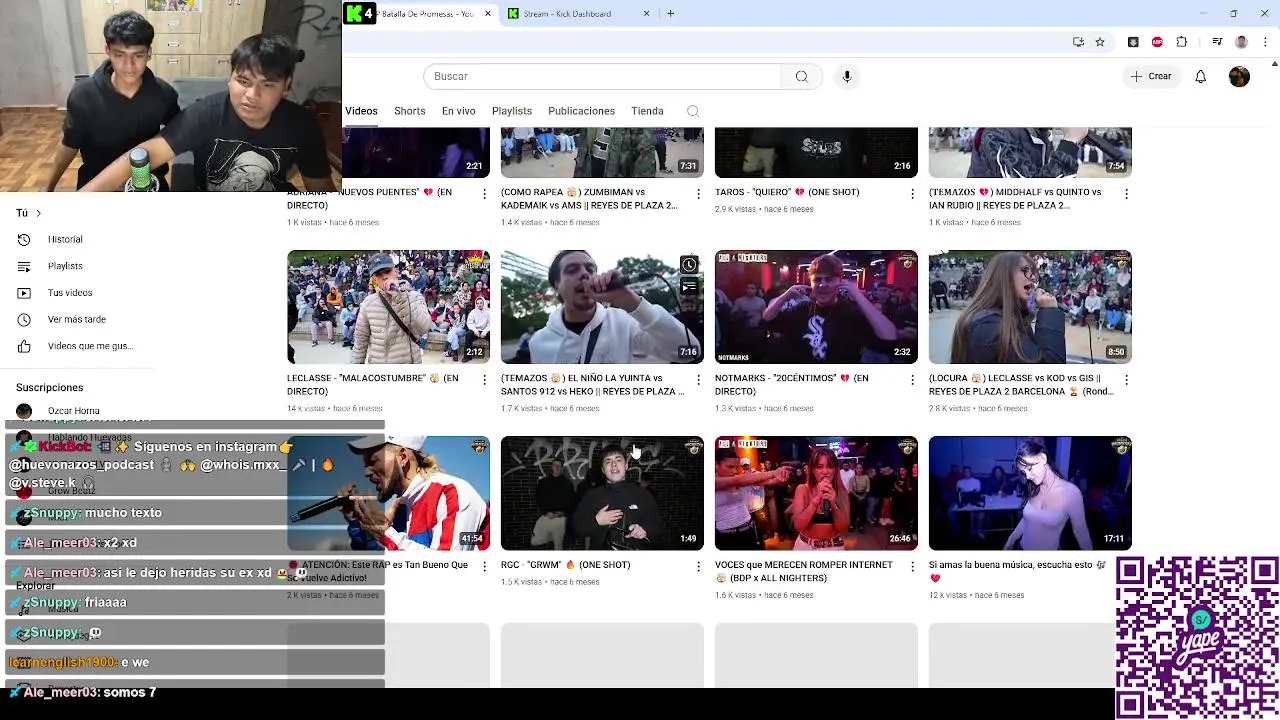This screenshot has width=1280, height=720.
Task: Search within channel magnifier icon
Action: tap(693, 111)
